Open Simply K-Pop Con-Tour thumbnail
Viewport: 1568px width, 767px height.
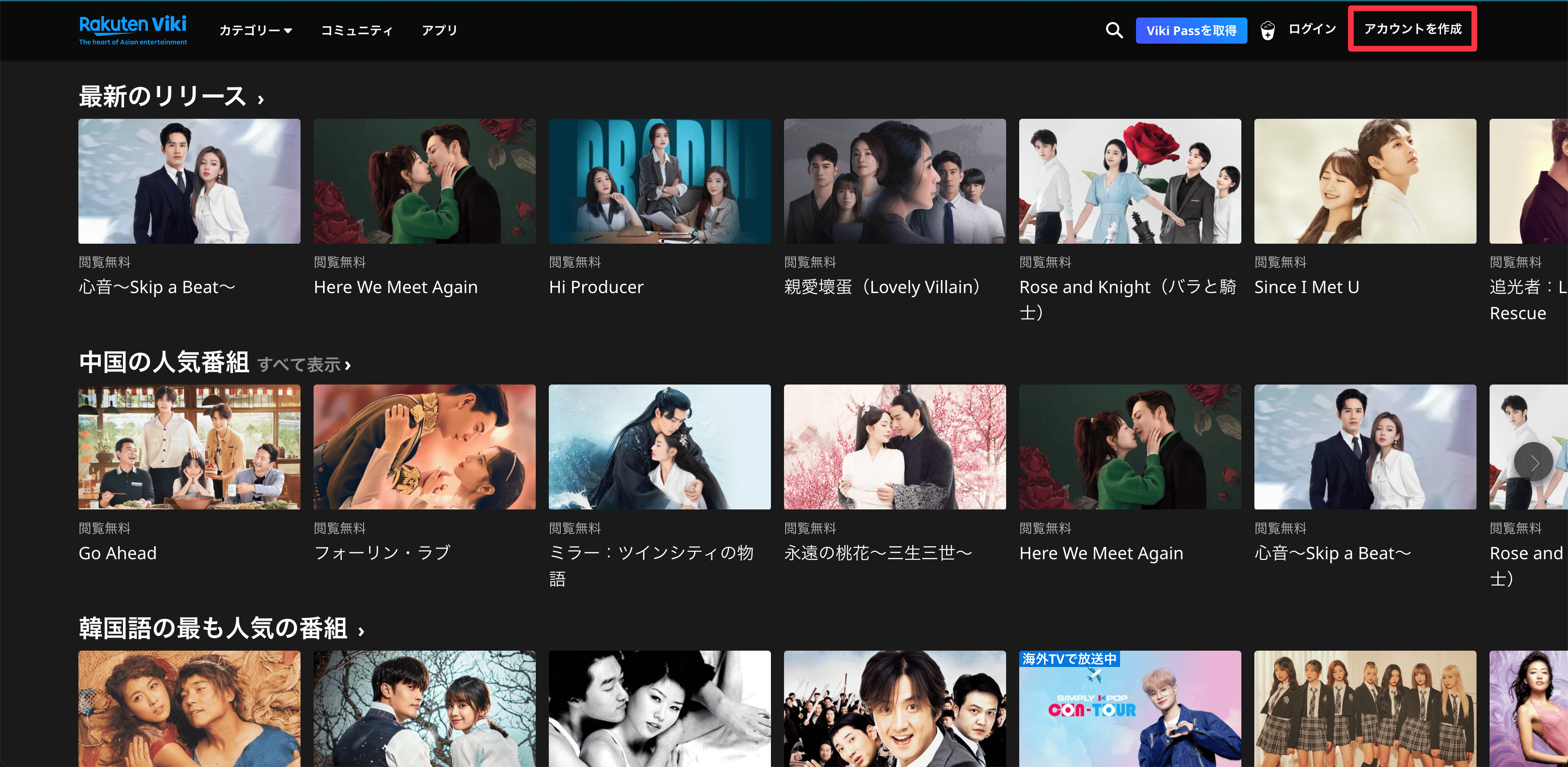click(1130, 709)
